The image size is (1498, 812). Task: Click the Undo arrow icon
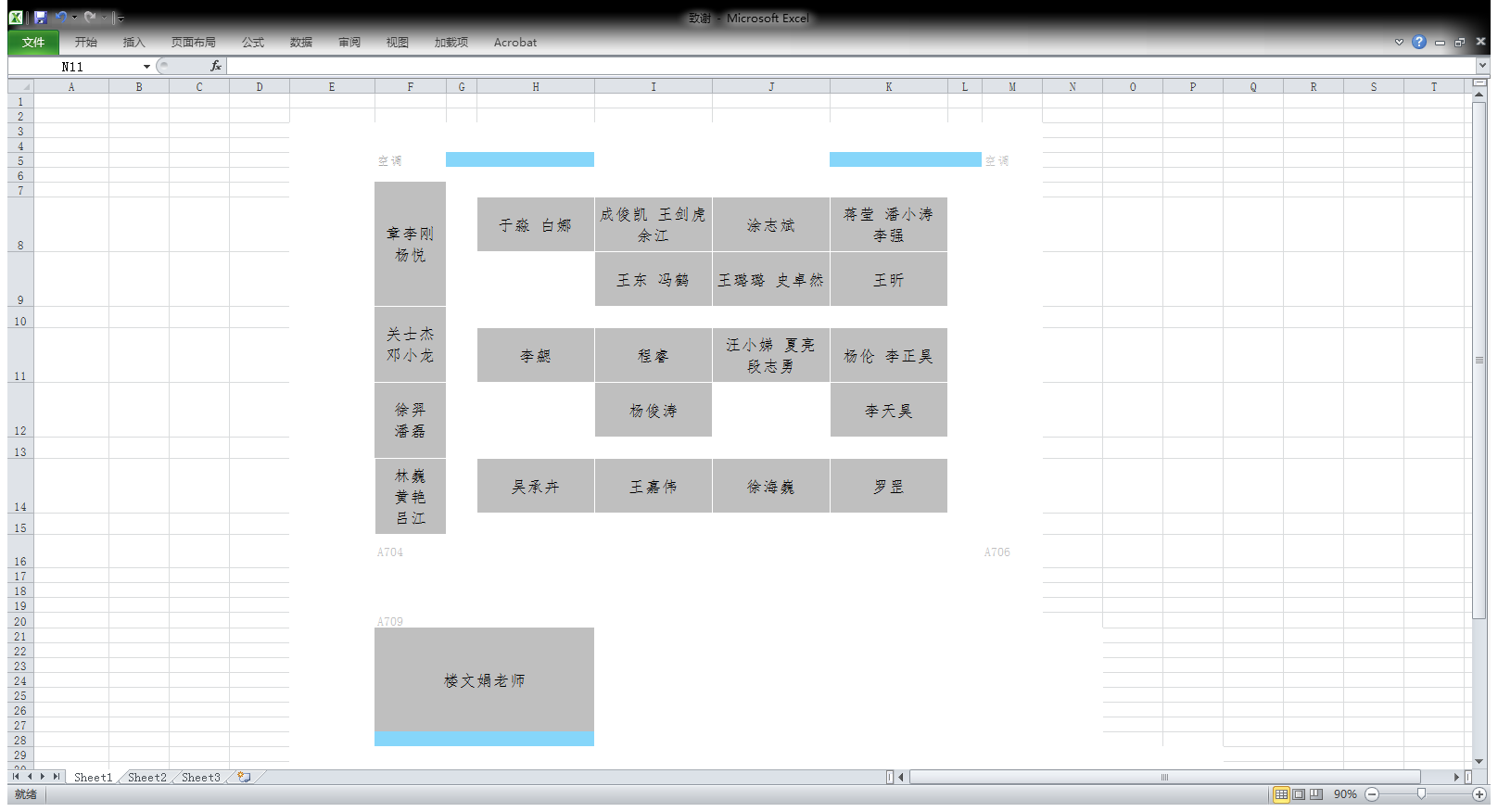pos(61,18)
